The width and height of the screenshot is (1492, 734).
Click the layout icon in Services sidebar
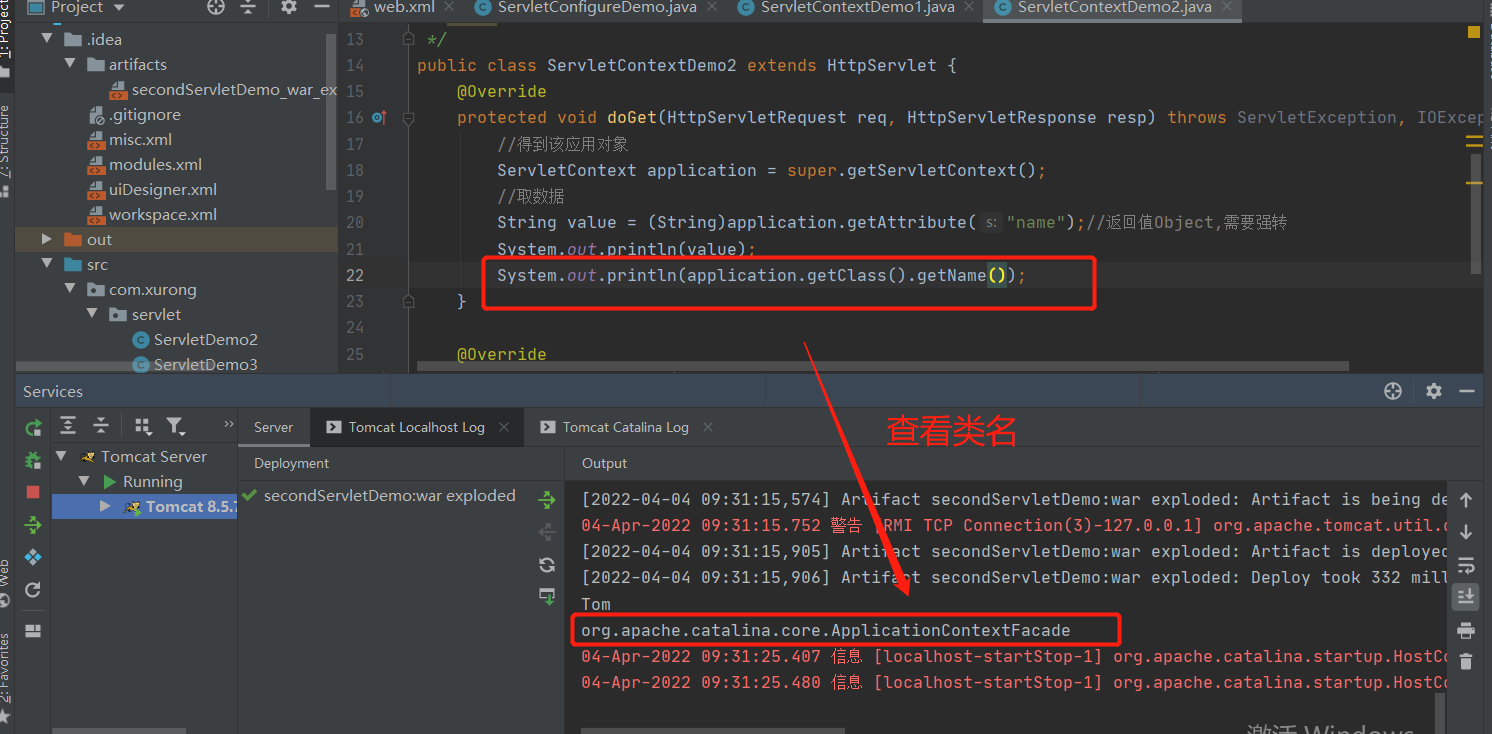coord(33,631)
